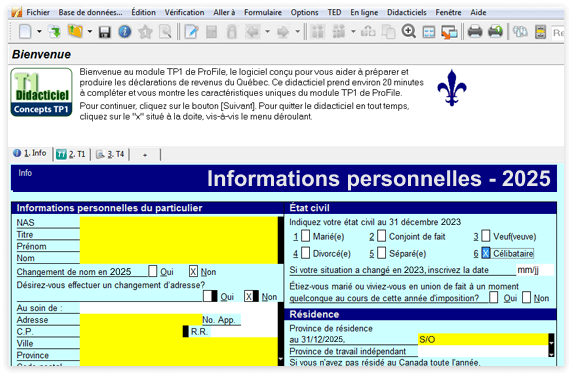Click the printer with green badge icon
This screenshot has height=376, width=572.
pos(495,32)
